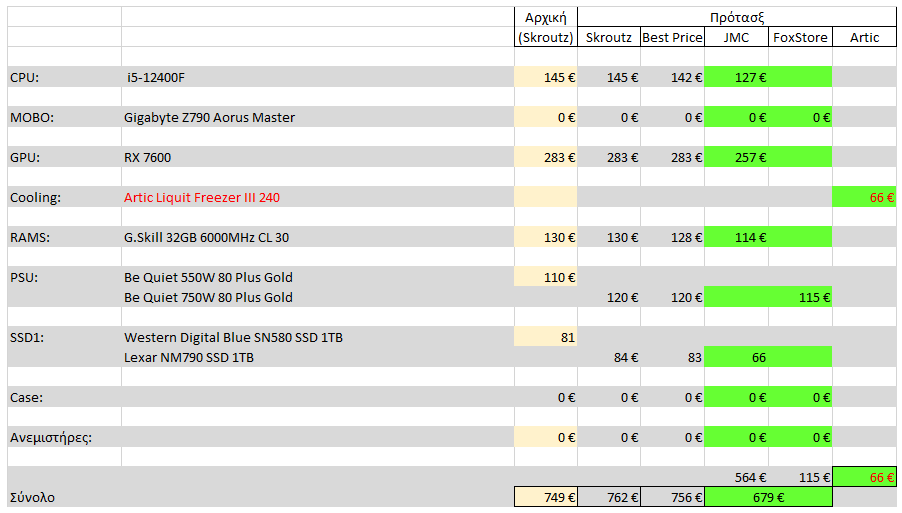Select the '110 €' PSU cell
Screen dimensions: 902x513
click(545, 277)
